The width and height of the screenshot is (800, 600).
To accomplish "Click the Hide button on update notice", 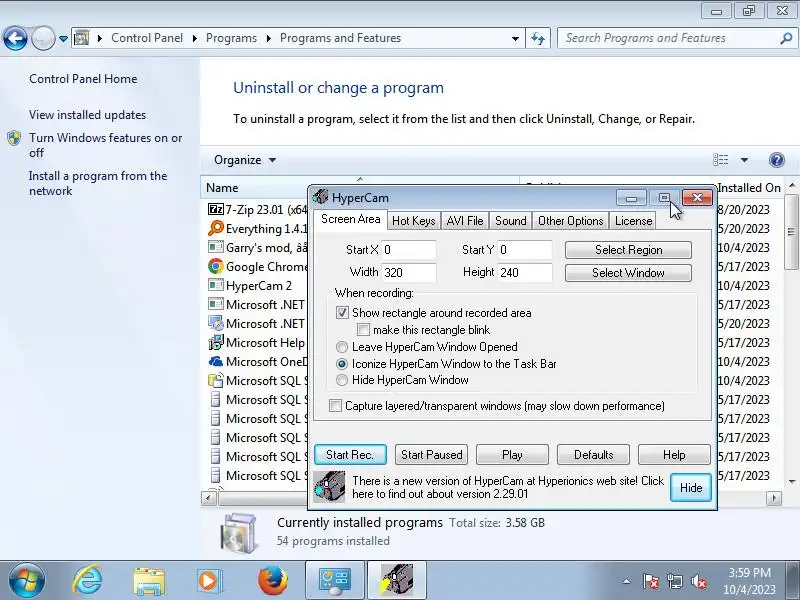I will click(x=691, y=487).
